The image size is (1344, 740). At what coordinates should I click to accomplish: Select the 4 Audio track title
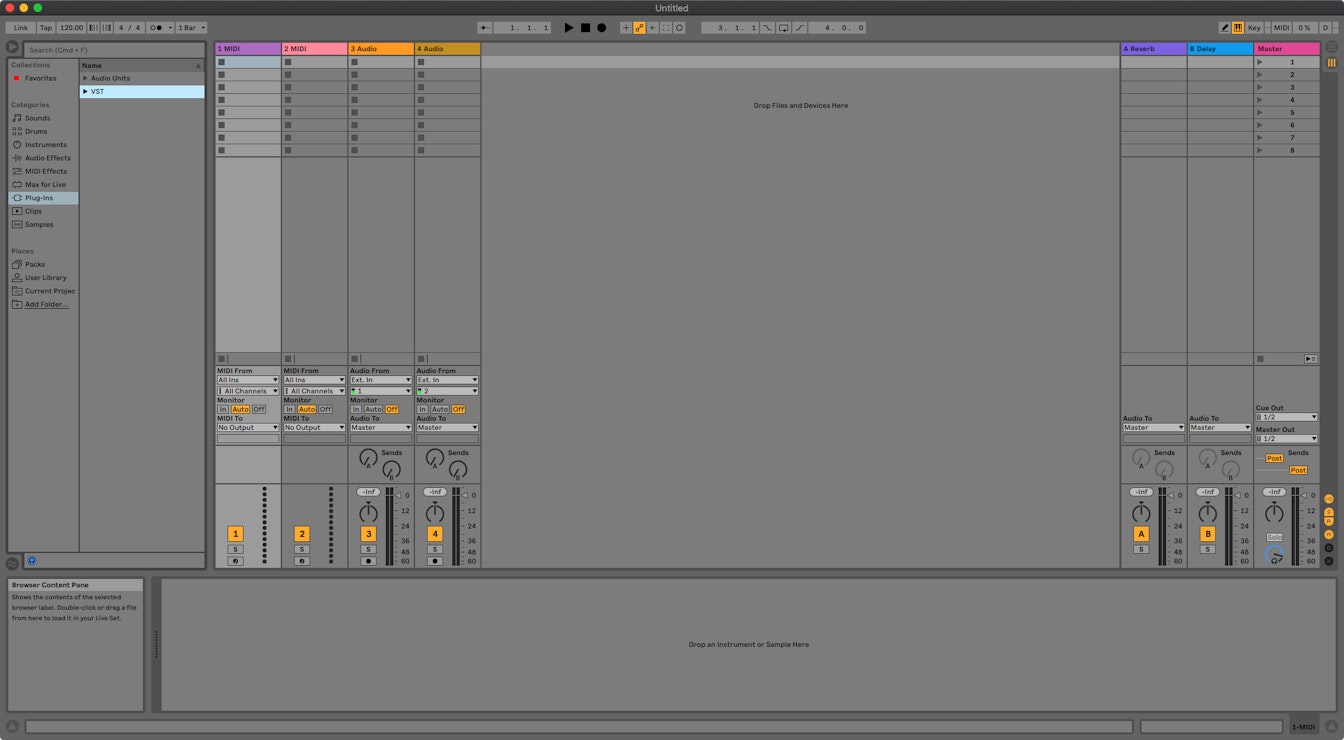coord(440,48)
